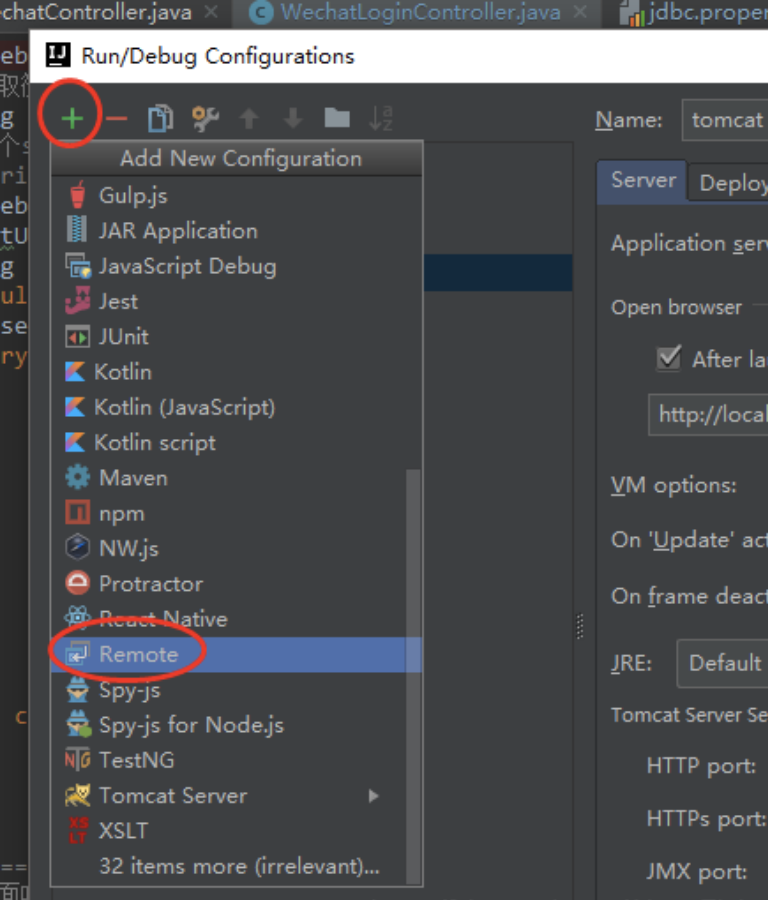Click the panel splitter drag handle
This screenshot has width=768, height=900.
tap(580, 626)
